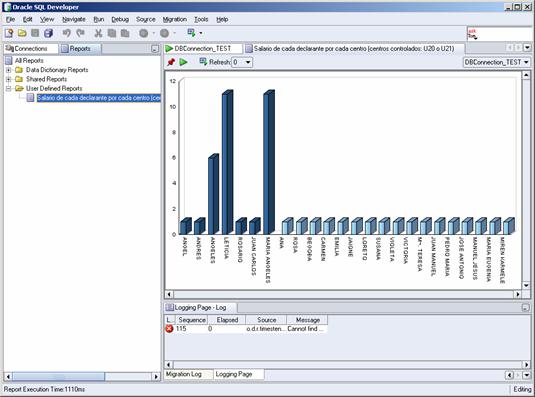535x397 pixels.
Task: Switch to the Connections tab
Action: [x=31, y=48]
